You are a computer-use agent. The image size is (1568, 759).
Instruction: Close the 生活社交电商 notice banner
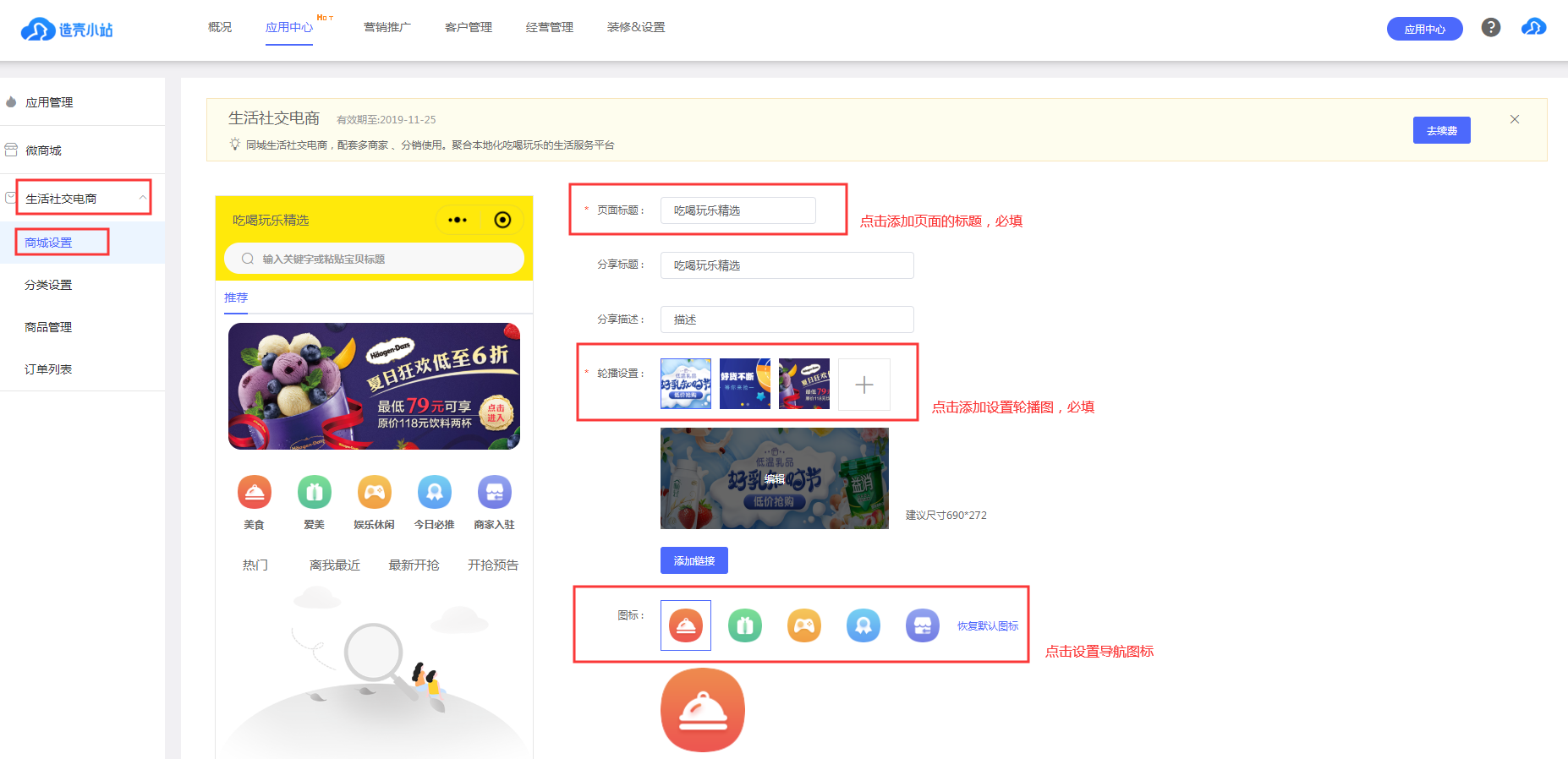point(1515,119)
